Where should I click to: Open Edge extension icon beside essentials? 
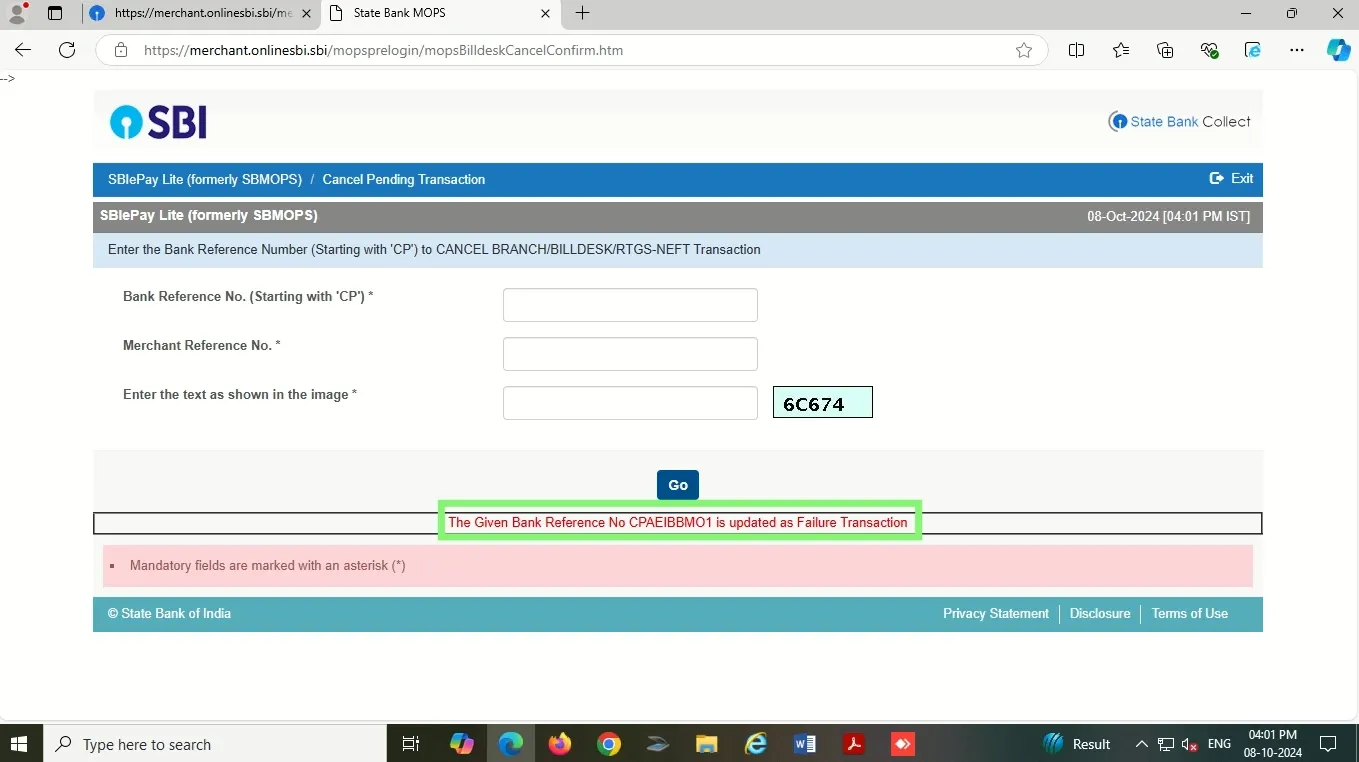[x=1253, y=50]
